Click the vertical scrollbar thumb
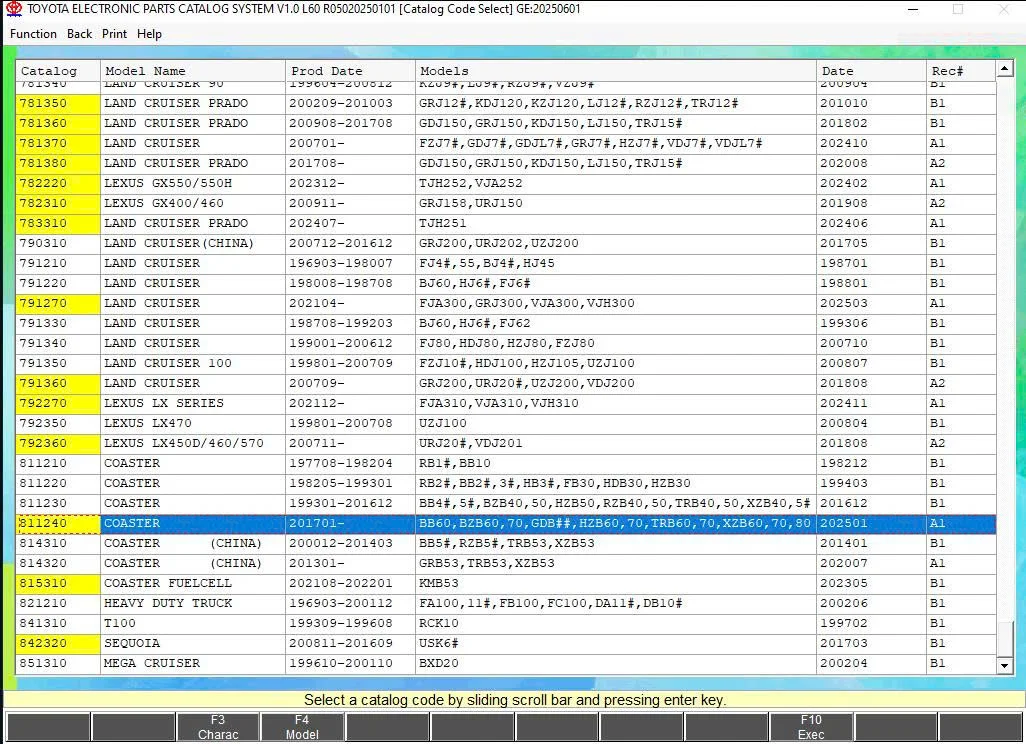This screenshot has height=744, width=1026. point(1004,637)
